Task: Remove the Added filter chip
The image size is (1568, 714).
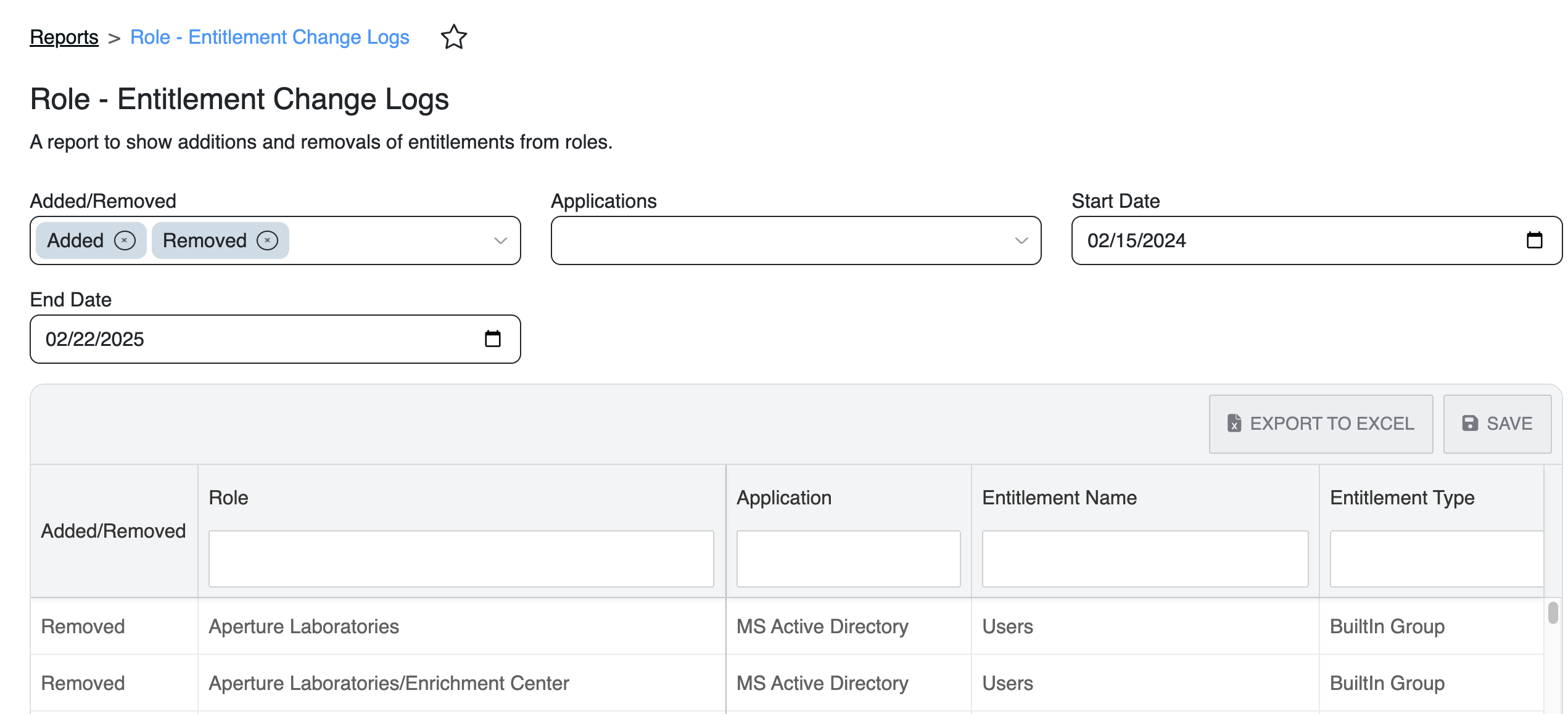Action: click(x=125, y=240)
